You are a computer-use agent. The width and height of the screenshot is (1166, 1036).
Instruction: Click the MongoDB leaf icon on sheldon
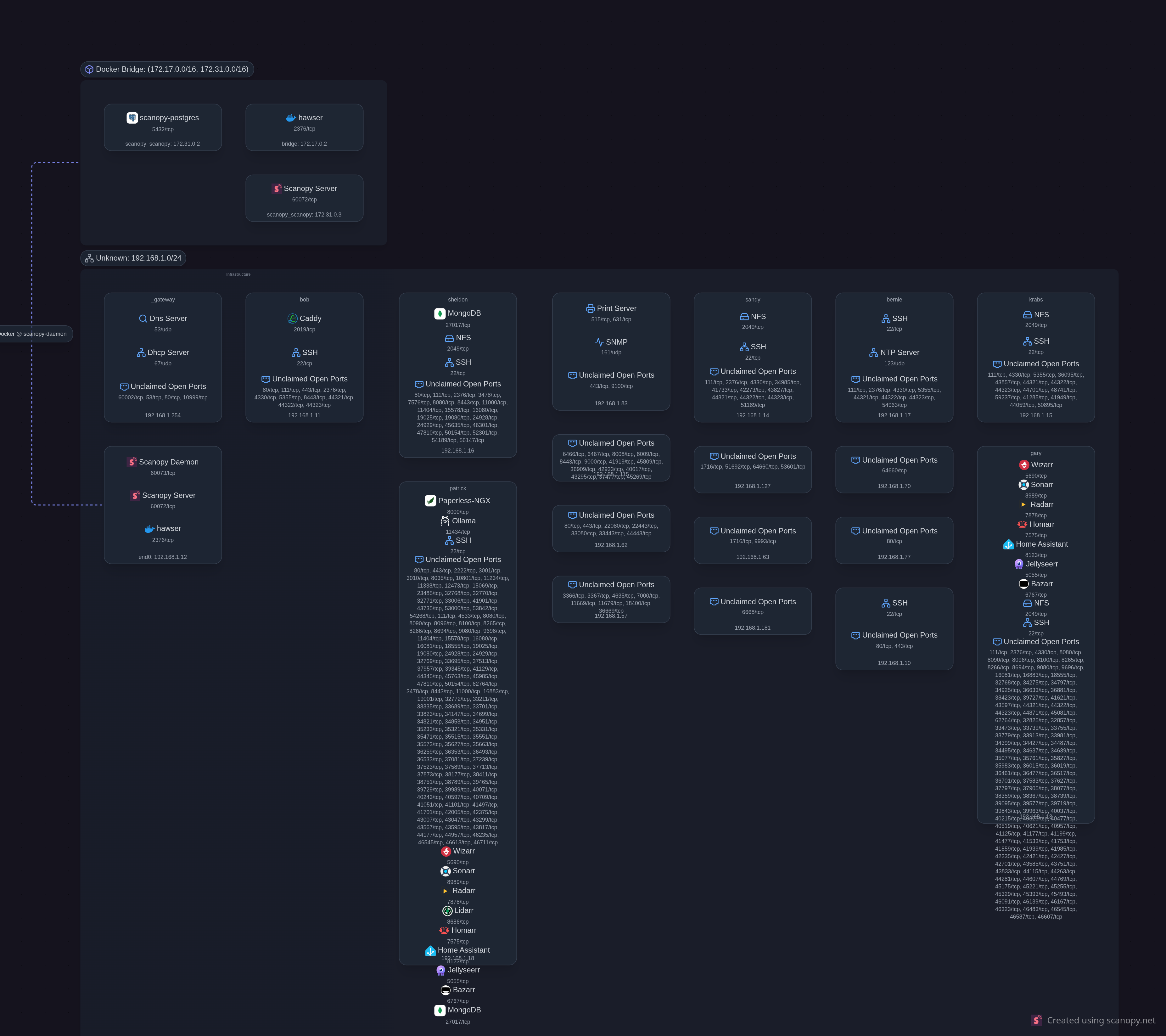[440, 313]
